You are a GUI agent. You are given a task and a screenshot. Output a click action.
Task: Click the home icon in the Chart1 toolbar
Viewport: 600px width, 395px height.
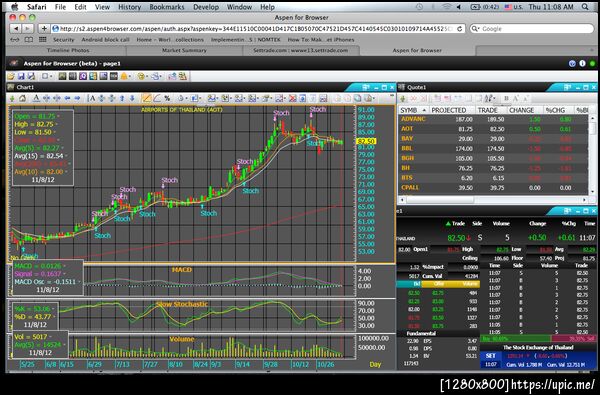(22, 98)
